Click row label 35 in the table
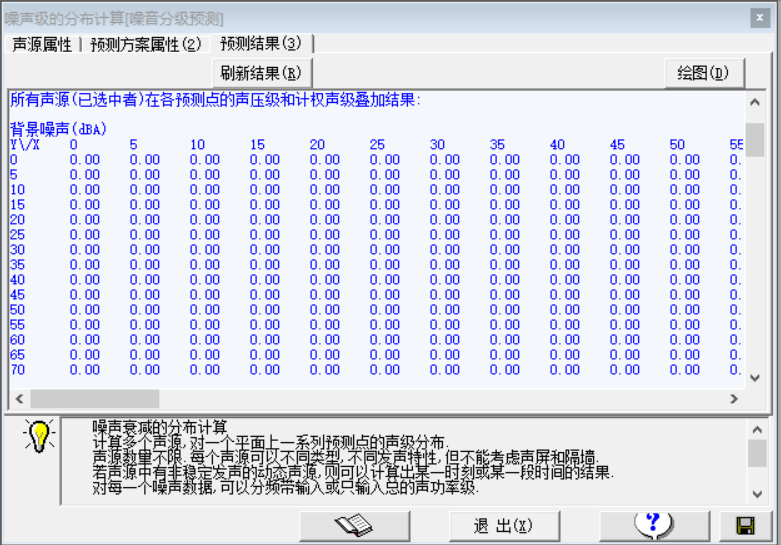The height and width of the screenshot is (545, 781). (x=17, y=265)
